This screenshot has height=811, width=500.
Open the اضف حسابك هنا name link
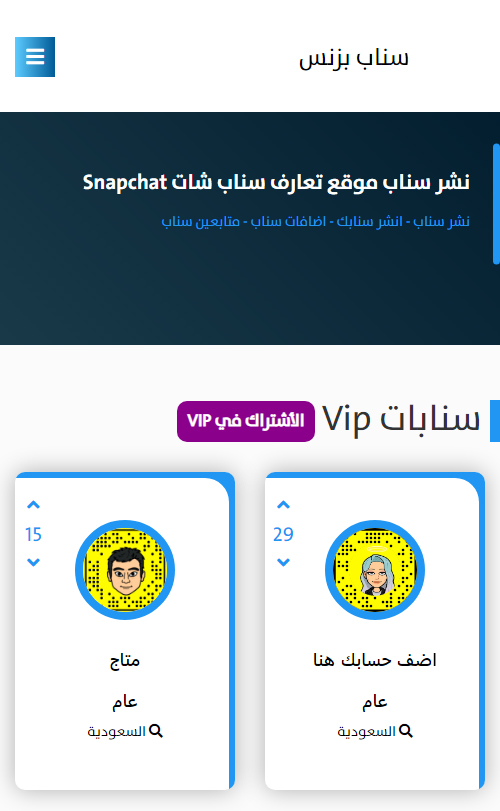tap(375, 660)
